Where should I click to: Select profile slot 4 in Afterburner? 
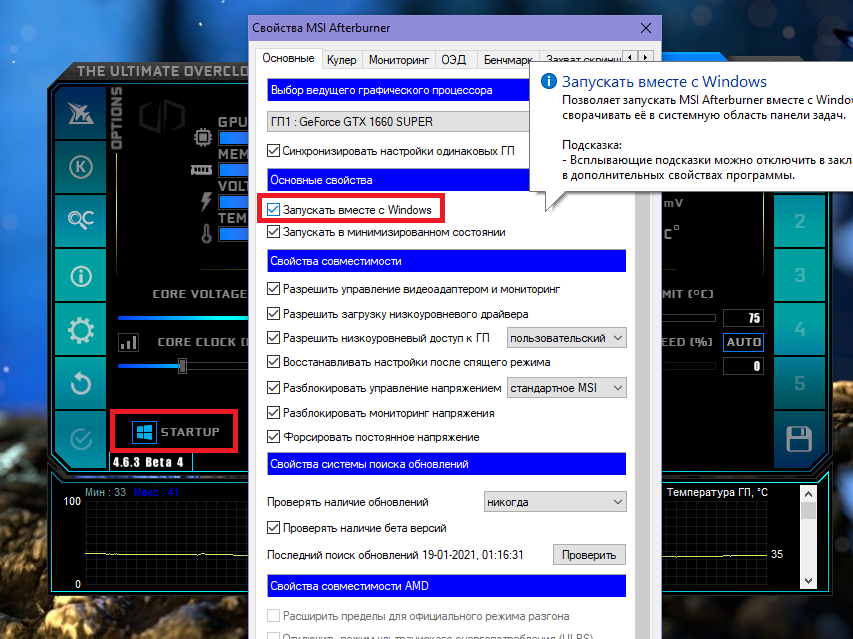pos(799,329)
